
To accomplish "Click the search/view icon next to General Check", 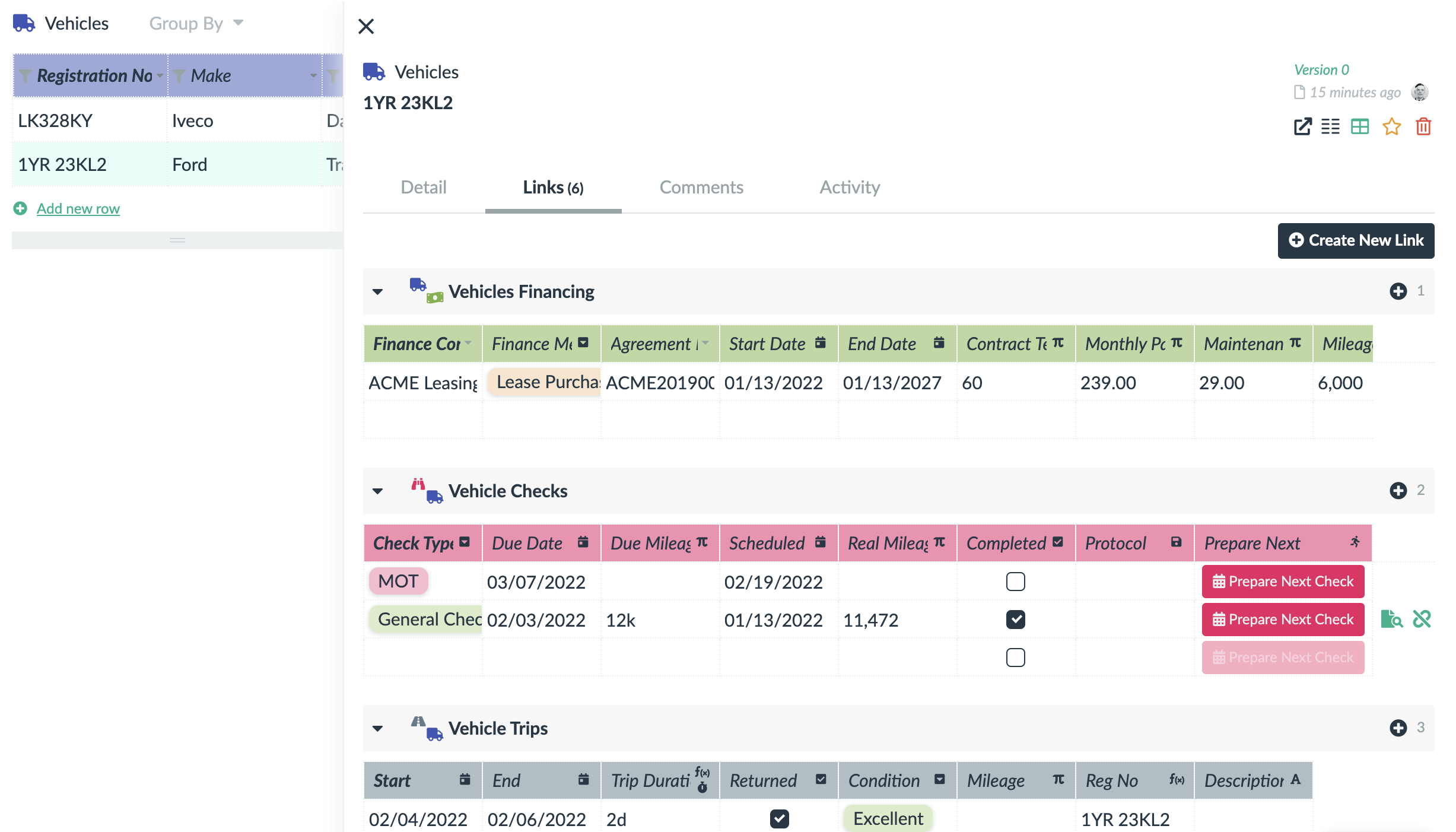I will point(1392,619).
